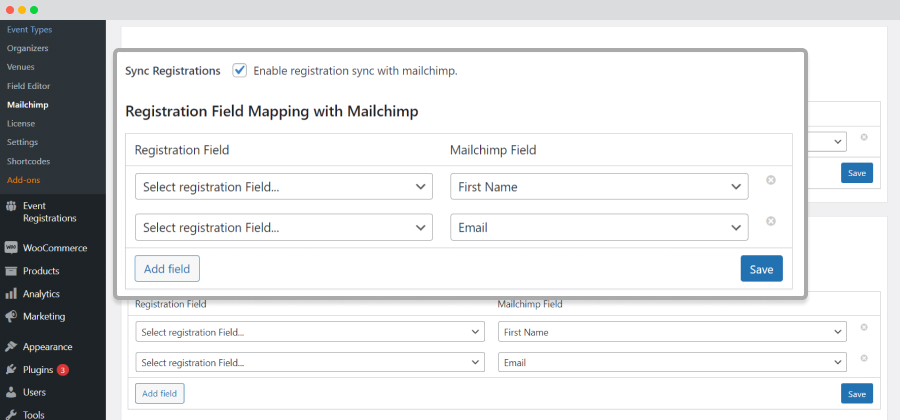Viewport: 900px width, 420px height.
Task: Open WooCommerce via its sidebar icon
Action: click(x=10, y=248)
